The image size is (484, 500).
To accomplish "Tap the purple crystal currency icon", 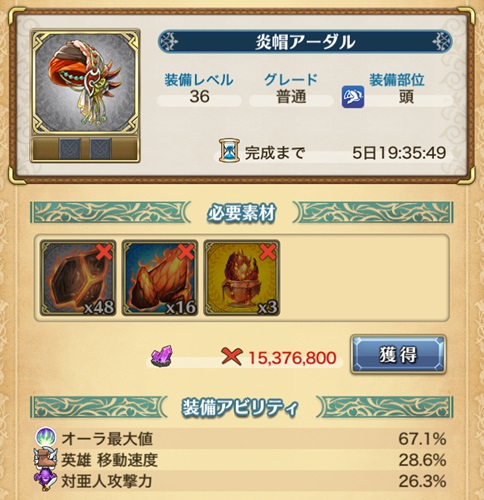I will 162,356.
